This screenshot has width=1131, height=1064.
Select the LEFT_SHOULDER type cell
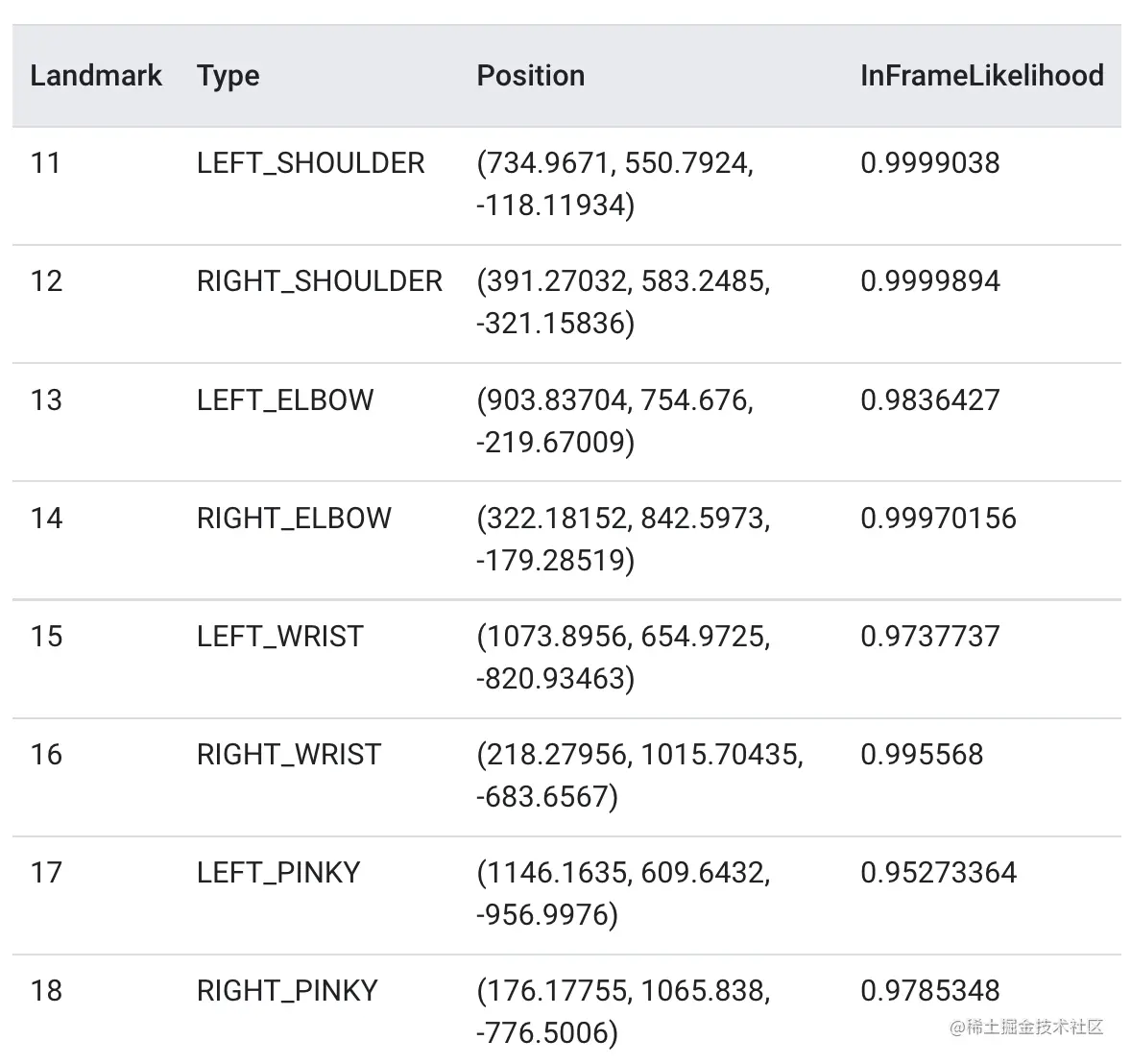click(310, 163)
